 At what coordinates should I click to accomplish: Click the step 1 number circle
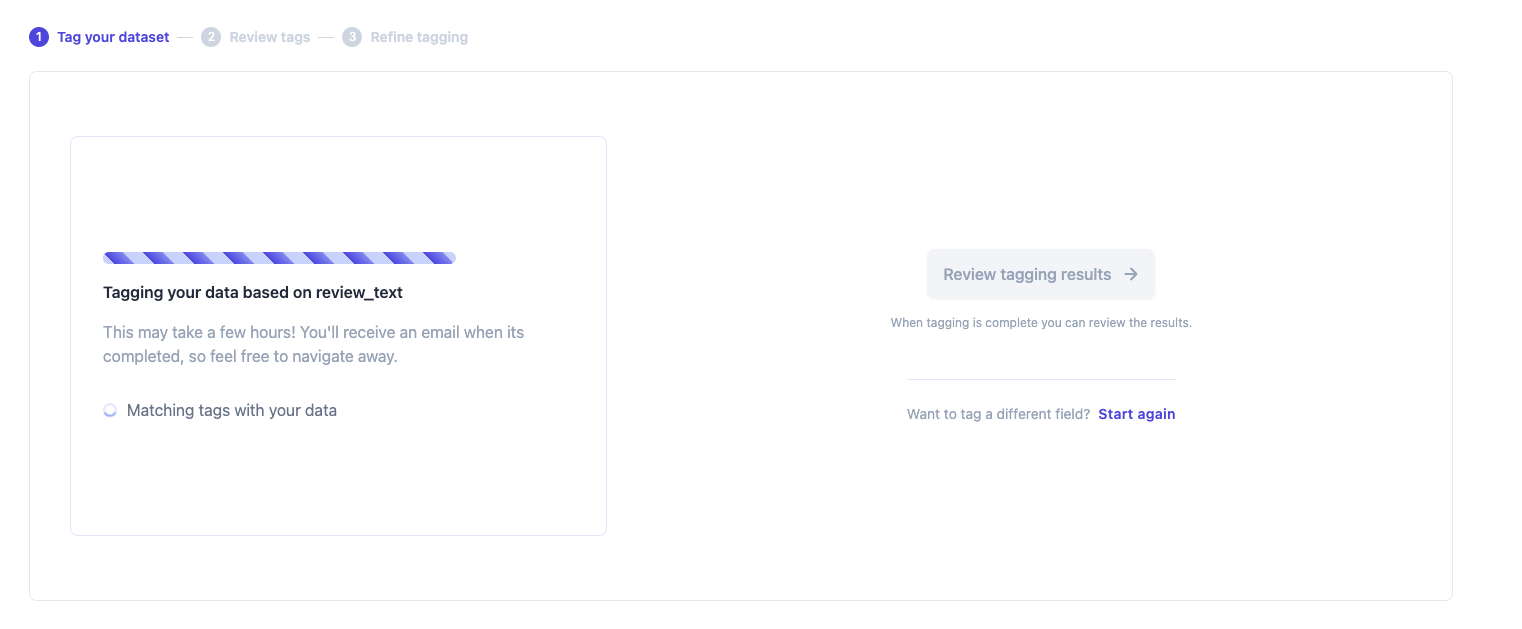point(39,37)
